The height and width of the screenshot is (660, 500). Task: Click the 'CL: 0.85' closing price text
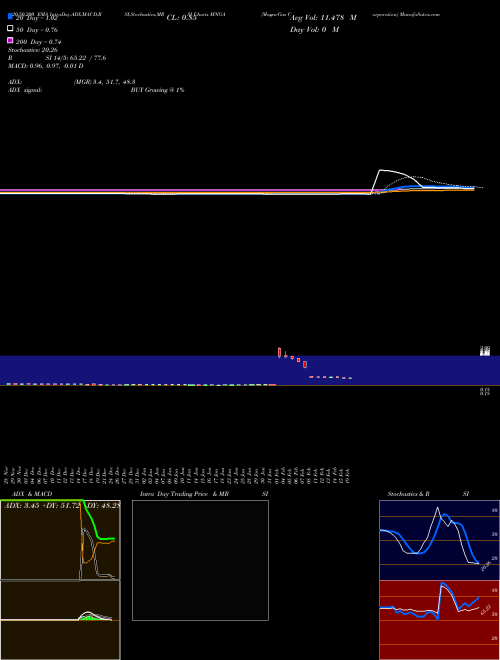pos(181,18)
